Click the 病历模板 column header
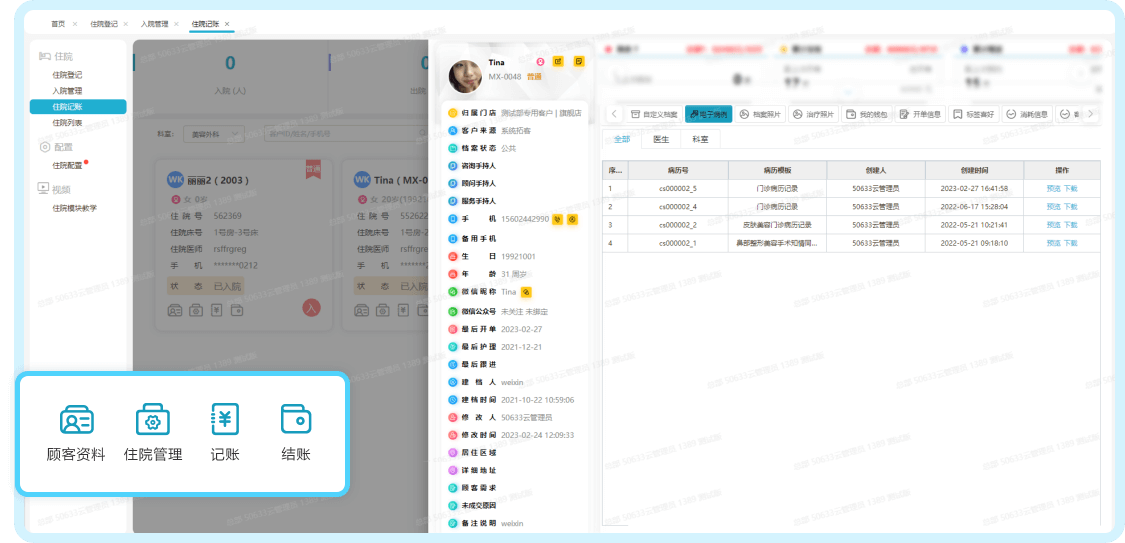Image resolution: width=1125 pixels, height=543 pixels. click(777, 171)
